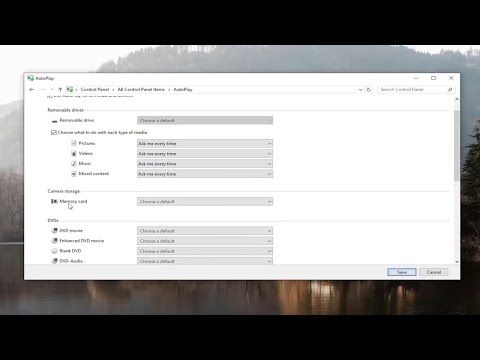Open Control Panel breadcrumb
The width and height of the screenshot is (480, 360).
[95, 89]
